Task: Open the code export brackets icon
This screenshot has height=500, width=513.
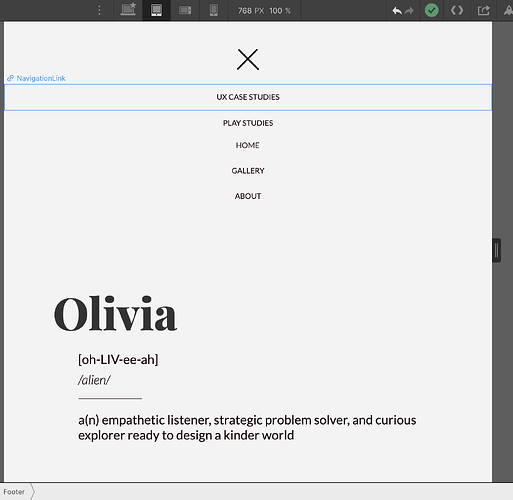Action: [457, 10]
